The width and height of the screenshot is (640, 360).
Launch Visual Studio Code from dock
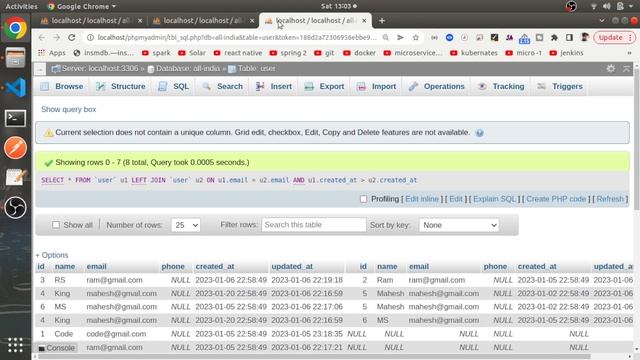click(x=16, y=87)
